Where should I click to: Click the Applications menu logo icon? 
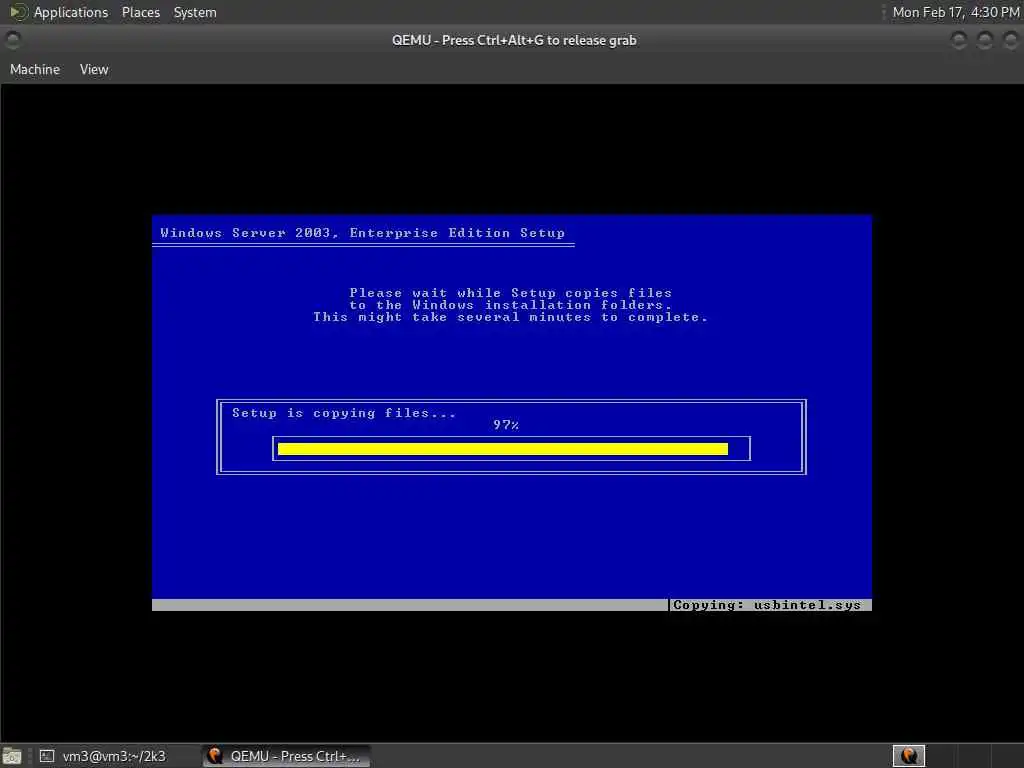pos(18,12)
